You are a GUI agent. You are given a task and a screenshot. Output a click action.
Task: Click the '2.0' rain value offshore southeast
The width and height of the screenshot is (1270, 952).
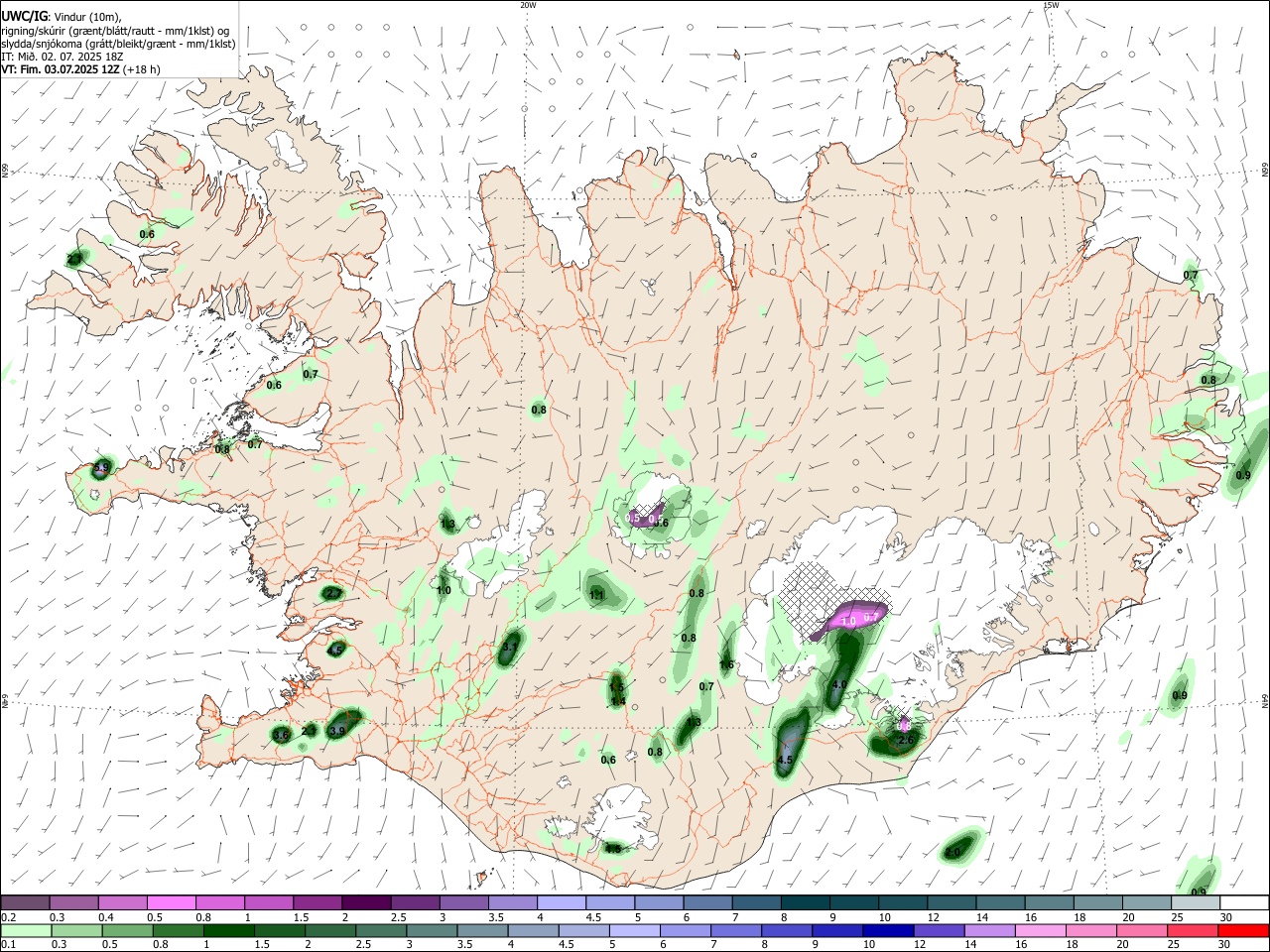coord(952,852)
